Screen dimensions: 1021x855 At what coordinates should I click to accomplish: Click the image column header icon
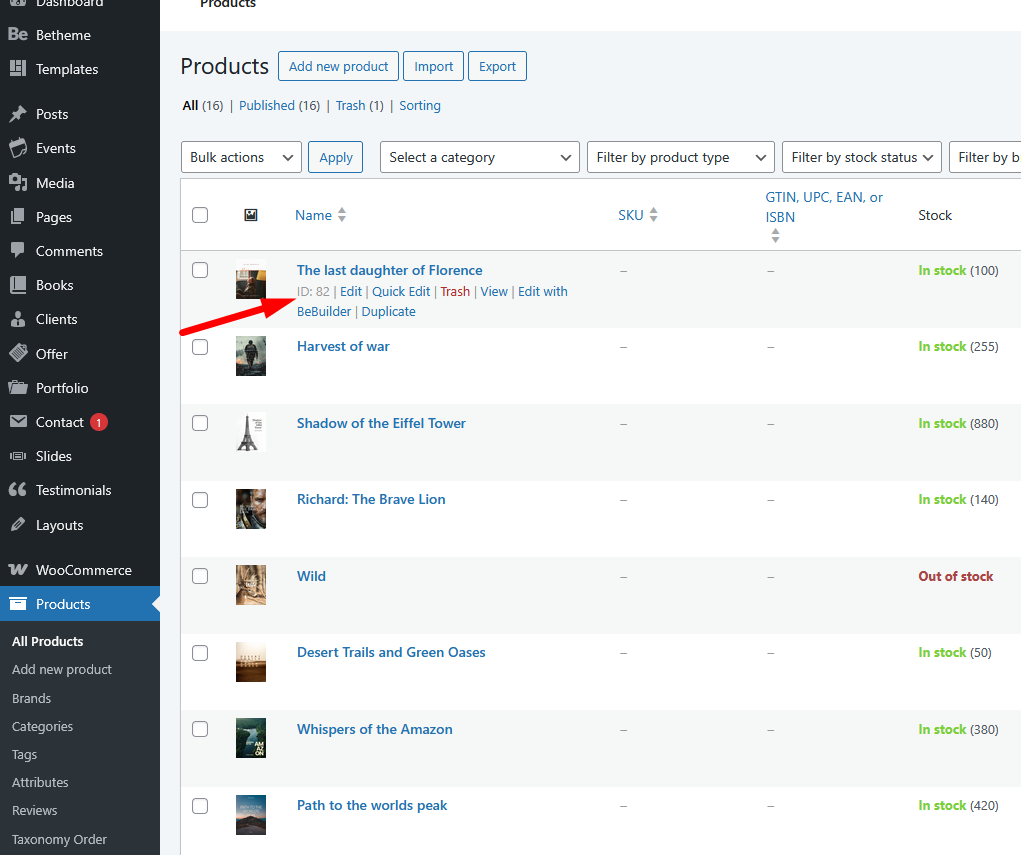pyautogui.click(x=251, y=215)
